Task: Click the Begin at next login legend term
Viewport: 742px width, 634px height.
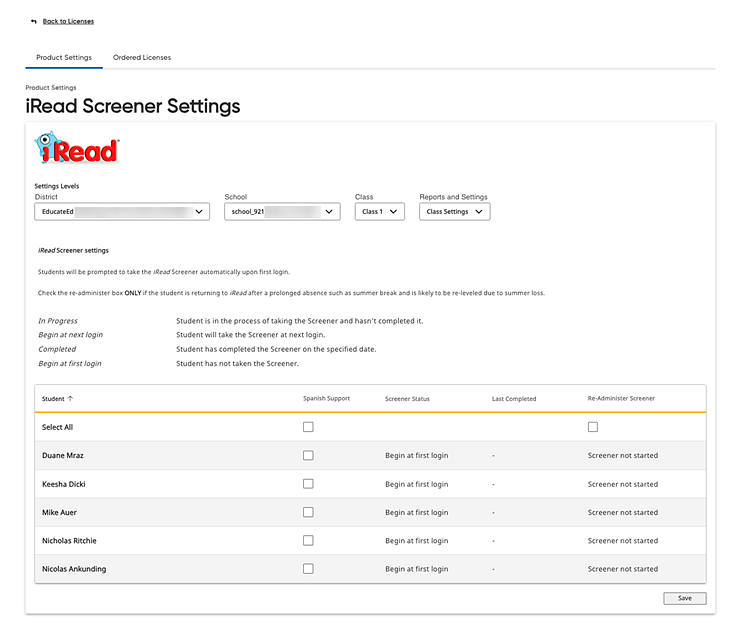Action: tap(71, 335)
